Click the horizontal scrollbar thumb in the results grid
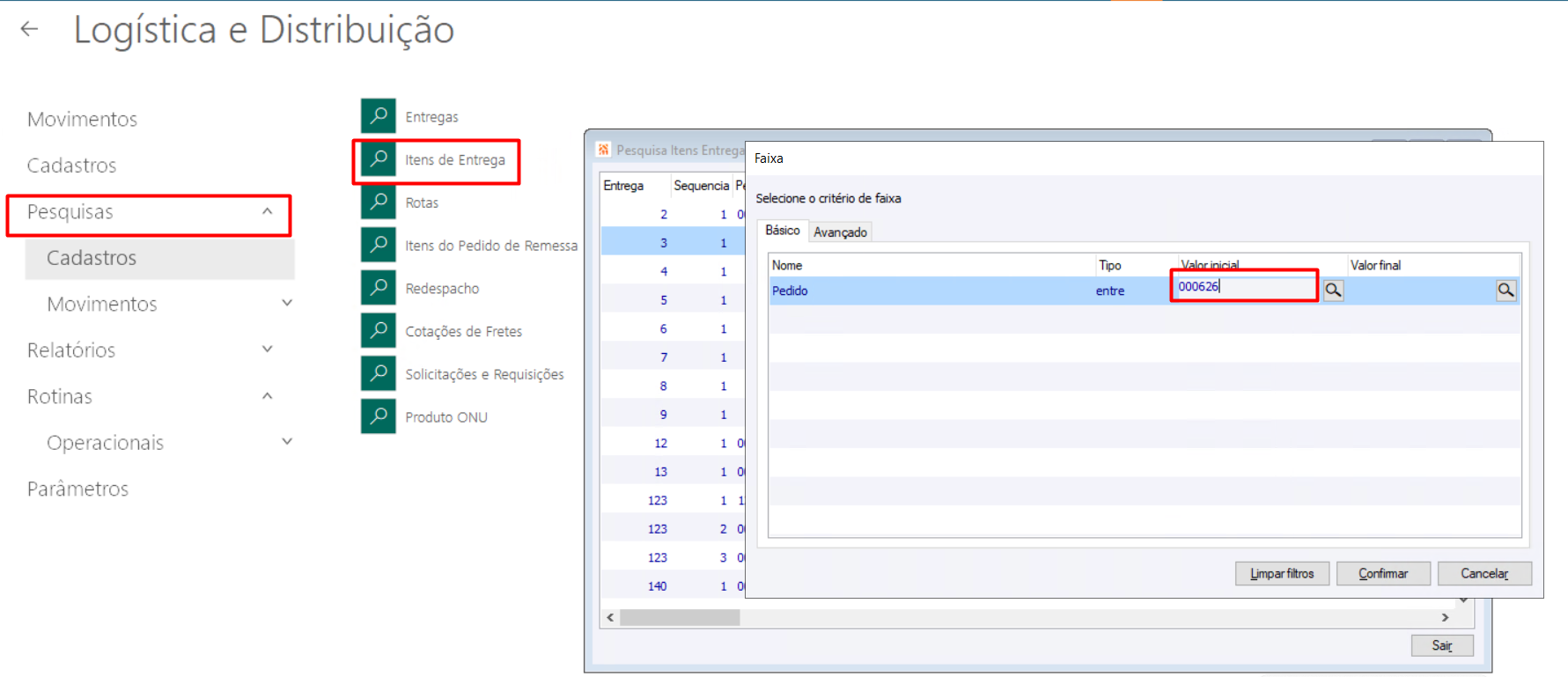 point(680,618)
